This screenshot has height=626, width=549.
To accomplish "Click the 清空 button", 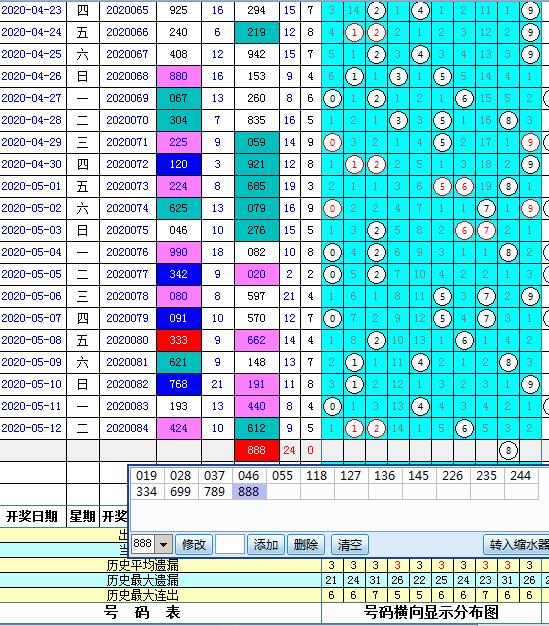I will pyautogui.click(x=349, y=544).
